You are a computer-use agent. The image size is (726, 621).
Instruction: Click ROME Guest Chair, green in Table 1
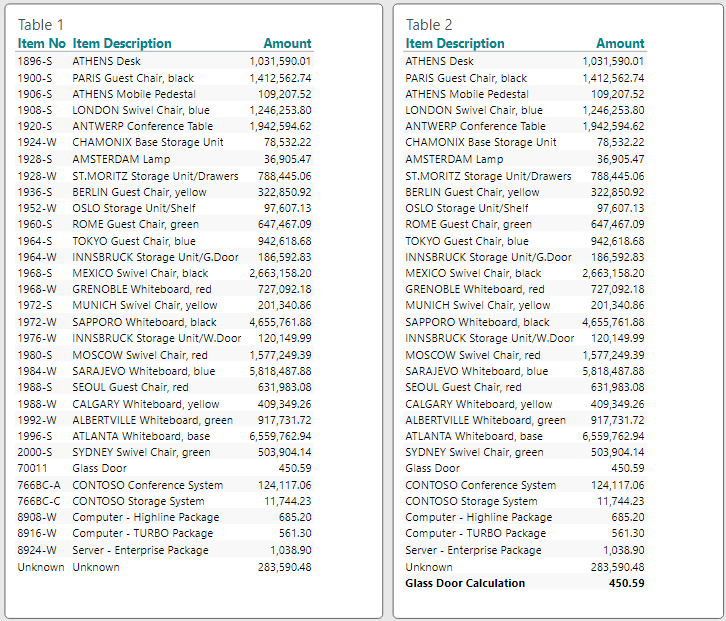coord(136,224)
